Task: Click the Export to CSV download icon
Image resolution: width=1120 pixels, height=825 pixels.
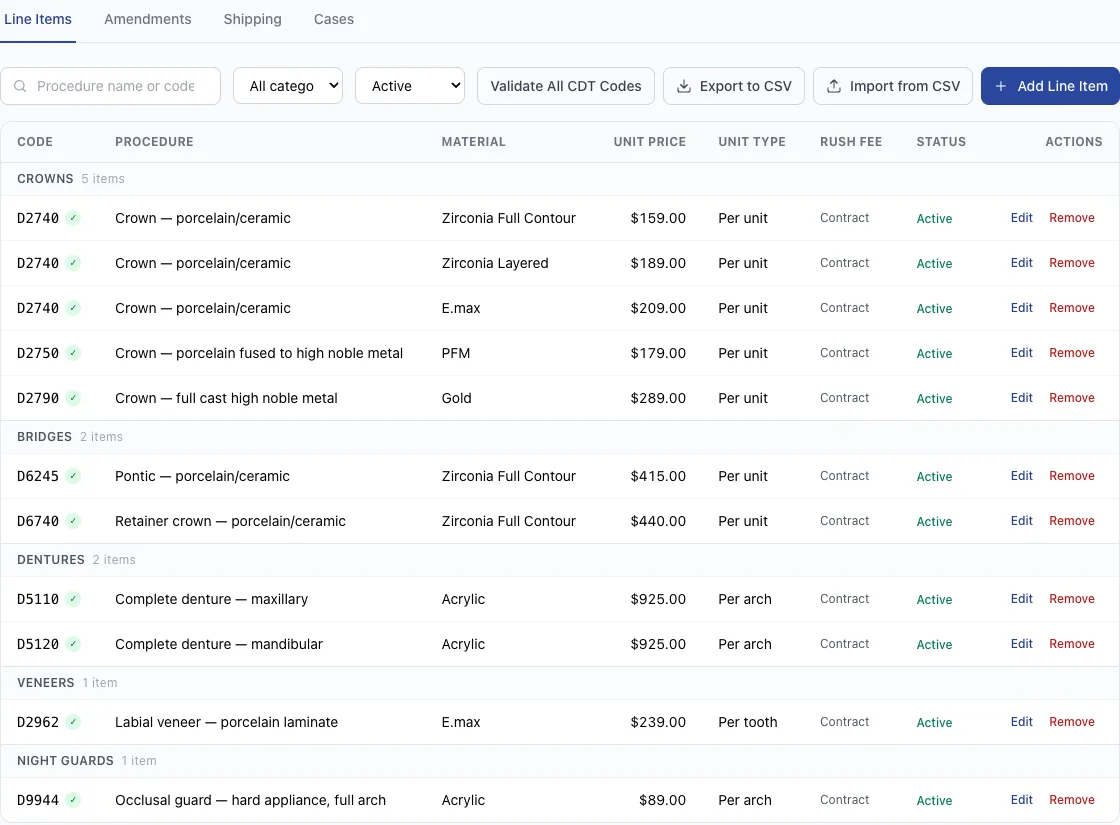Action: coord(684,86)
